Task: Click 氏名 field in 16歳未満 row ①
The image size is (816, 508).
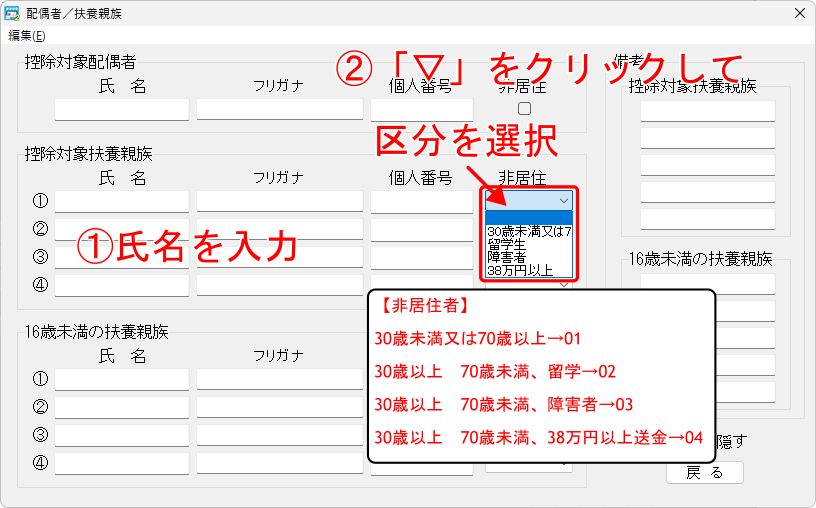Action: [122, 379]
